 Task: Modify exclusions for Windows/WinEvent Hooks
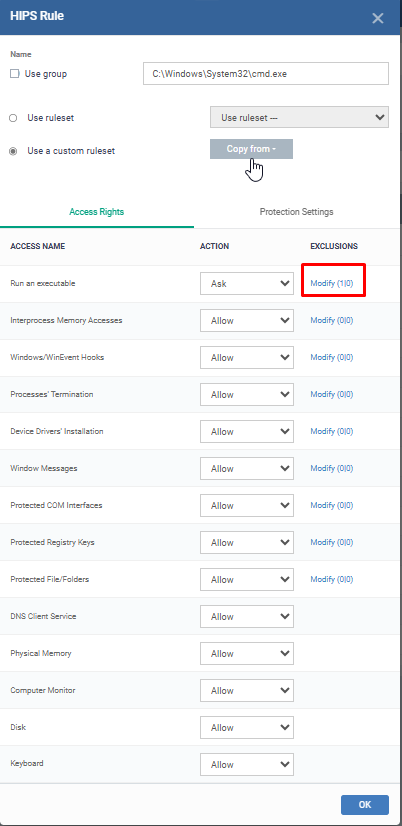331,357
